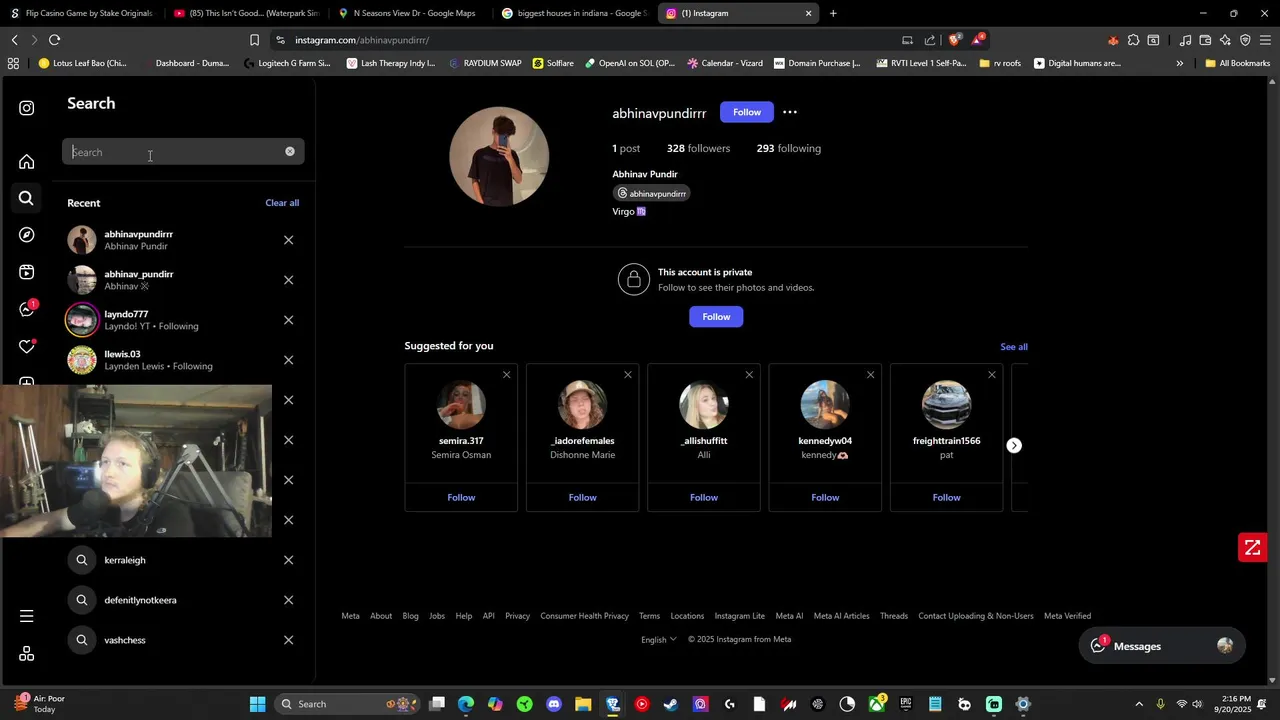This screenshot has height=720, width=1280.
Task: Open Instagram home via logo icon
Action: (x=27, y=108)
